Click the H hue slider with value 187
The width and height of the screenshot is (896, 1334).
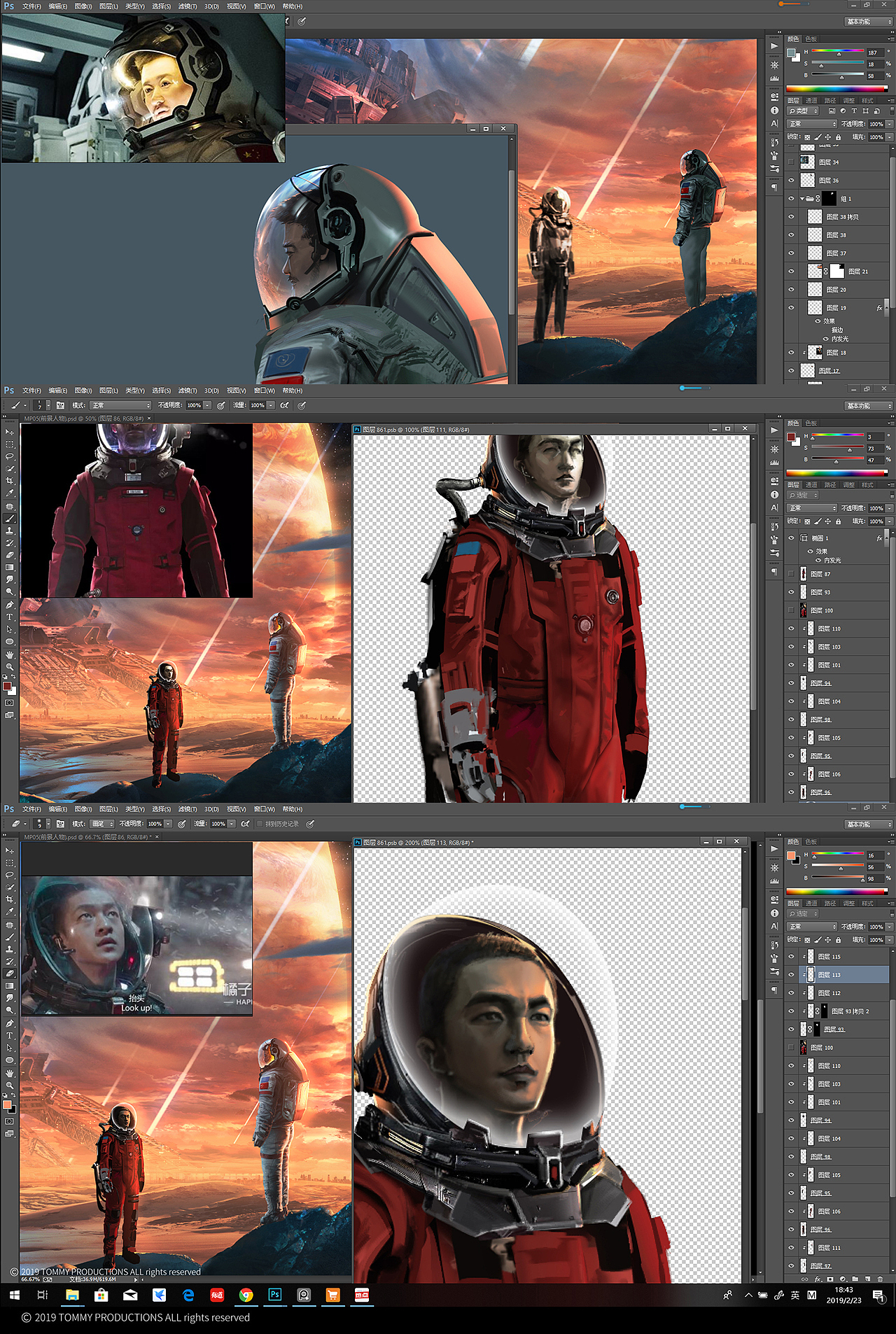(838, 52)
